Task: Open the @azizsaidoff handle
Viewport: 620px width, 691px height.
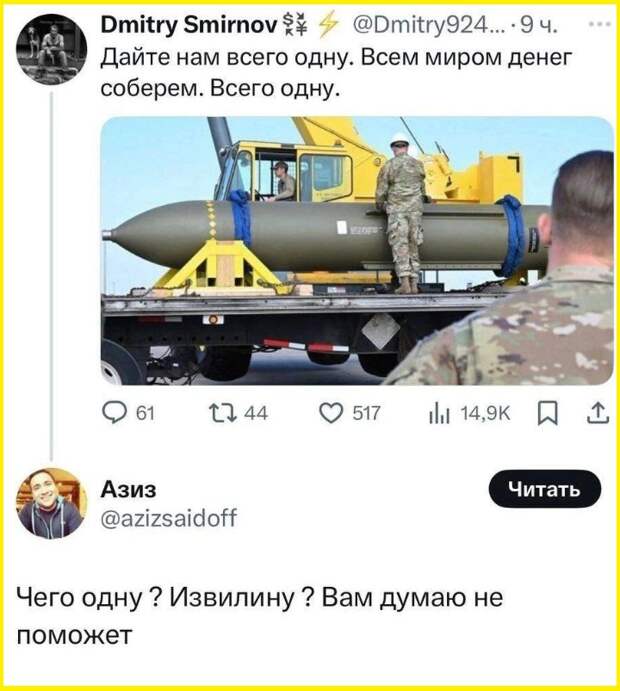Action: 169,518
